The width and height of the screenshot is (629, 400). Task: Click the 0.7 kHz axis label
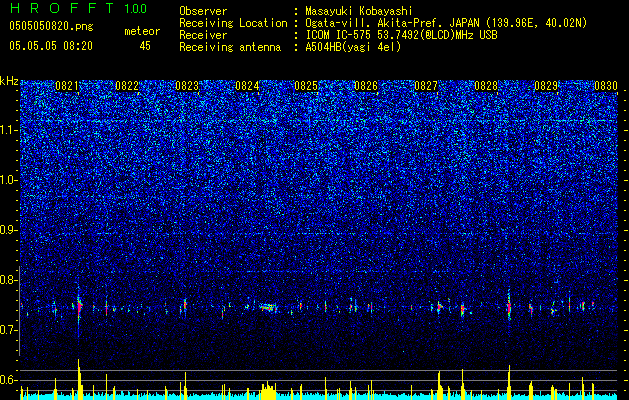tap(9, 330)
